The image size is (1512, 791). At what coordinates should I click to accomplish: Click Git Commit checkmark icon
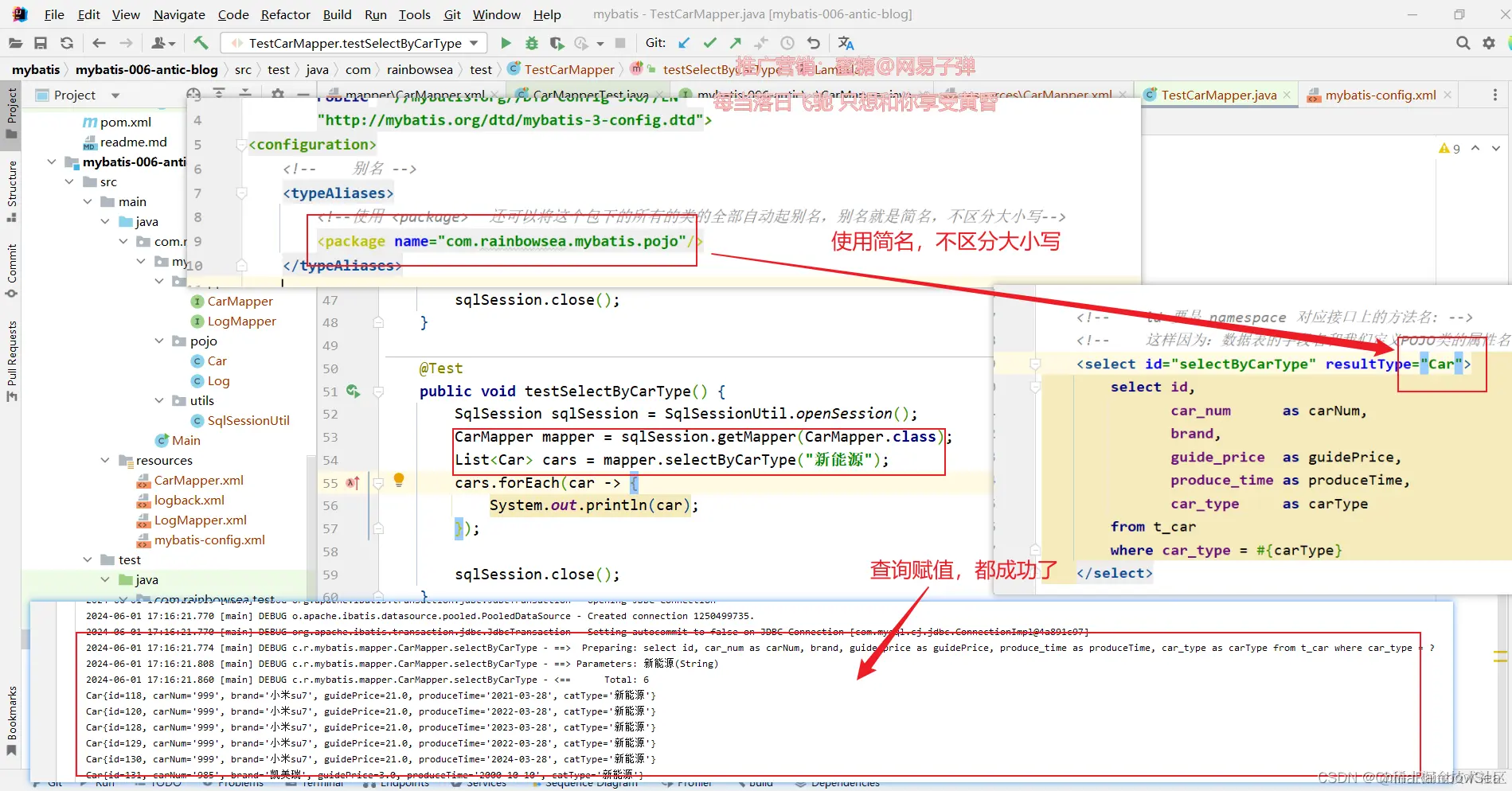(710, 43)
